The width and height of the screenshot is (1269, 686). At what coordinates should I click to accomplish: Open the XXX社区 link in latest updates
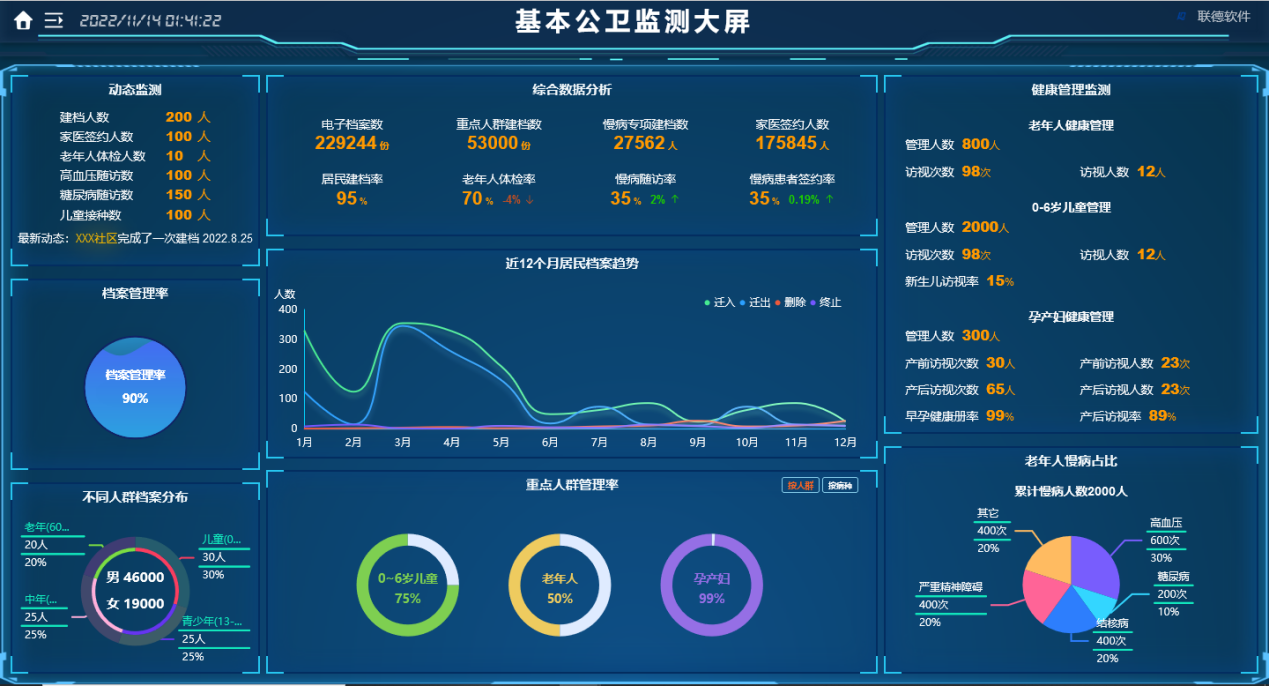(96, 239)
